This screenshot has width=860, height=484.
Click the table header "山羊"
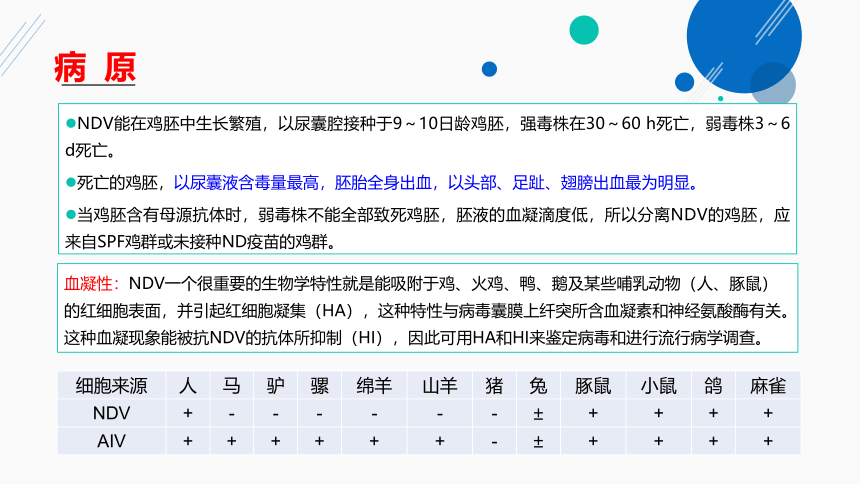coord(440,386)
